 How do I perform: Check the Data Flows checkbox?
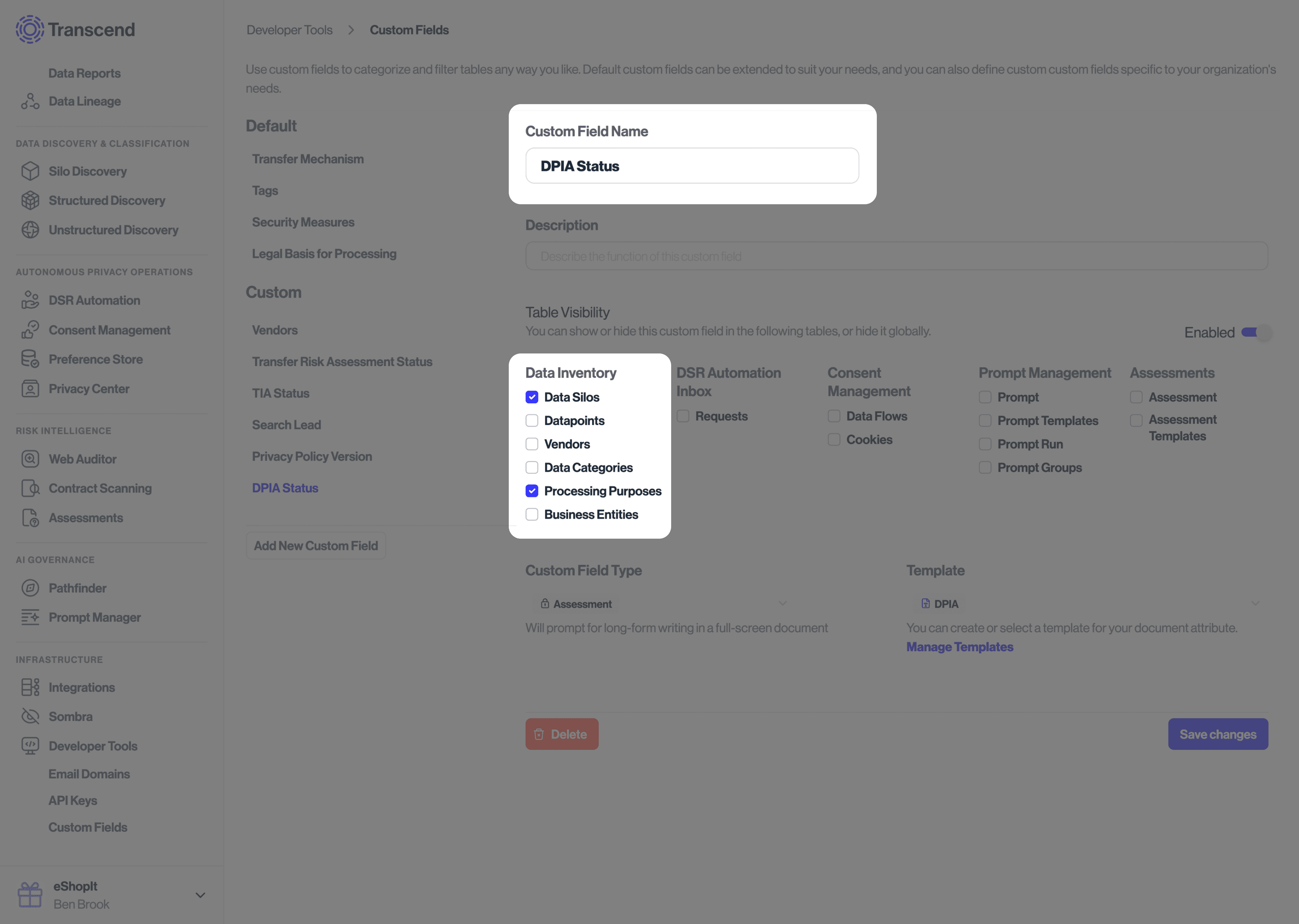(834, 416)
